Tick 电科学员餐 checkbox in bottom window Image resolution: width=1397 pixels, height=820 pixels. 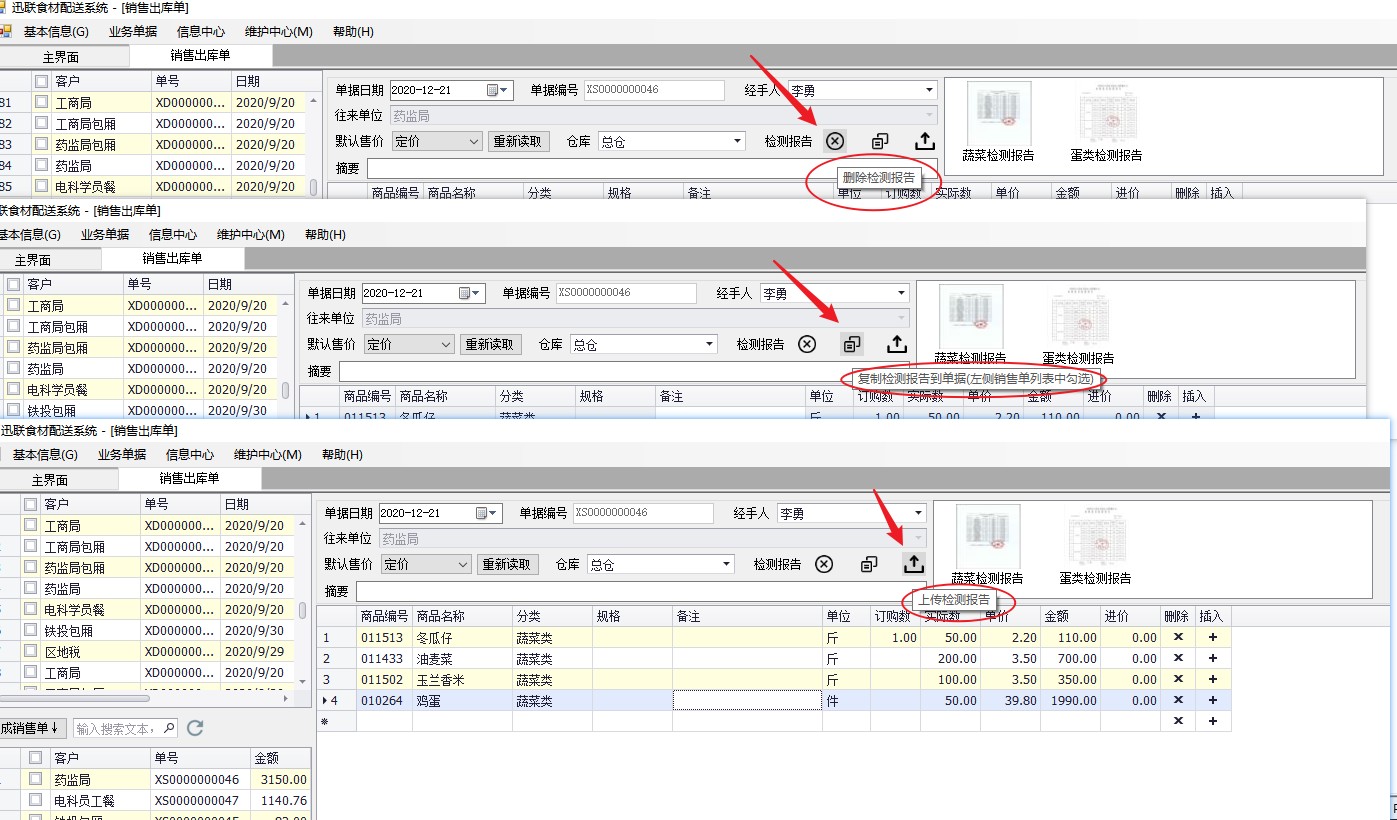pyautogui.click(x=30, y=610)
